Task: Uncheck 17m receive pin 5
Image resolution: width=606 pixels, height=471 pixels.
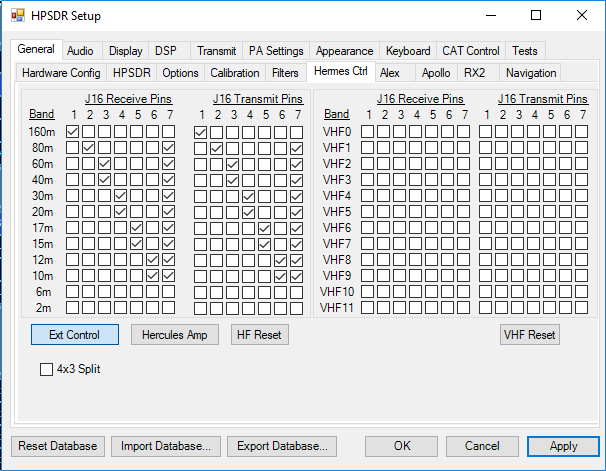Action: pos(136,228)
